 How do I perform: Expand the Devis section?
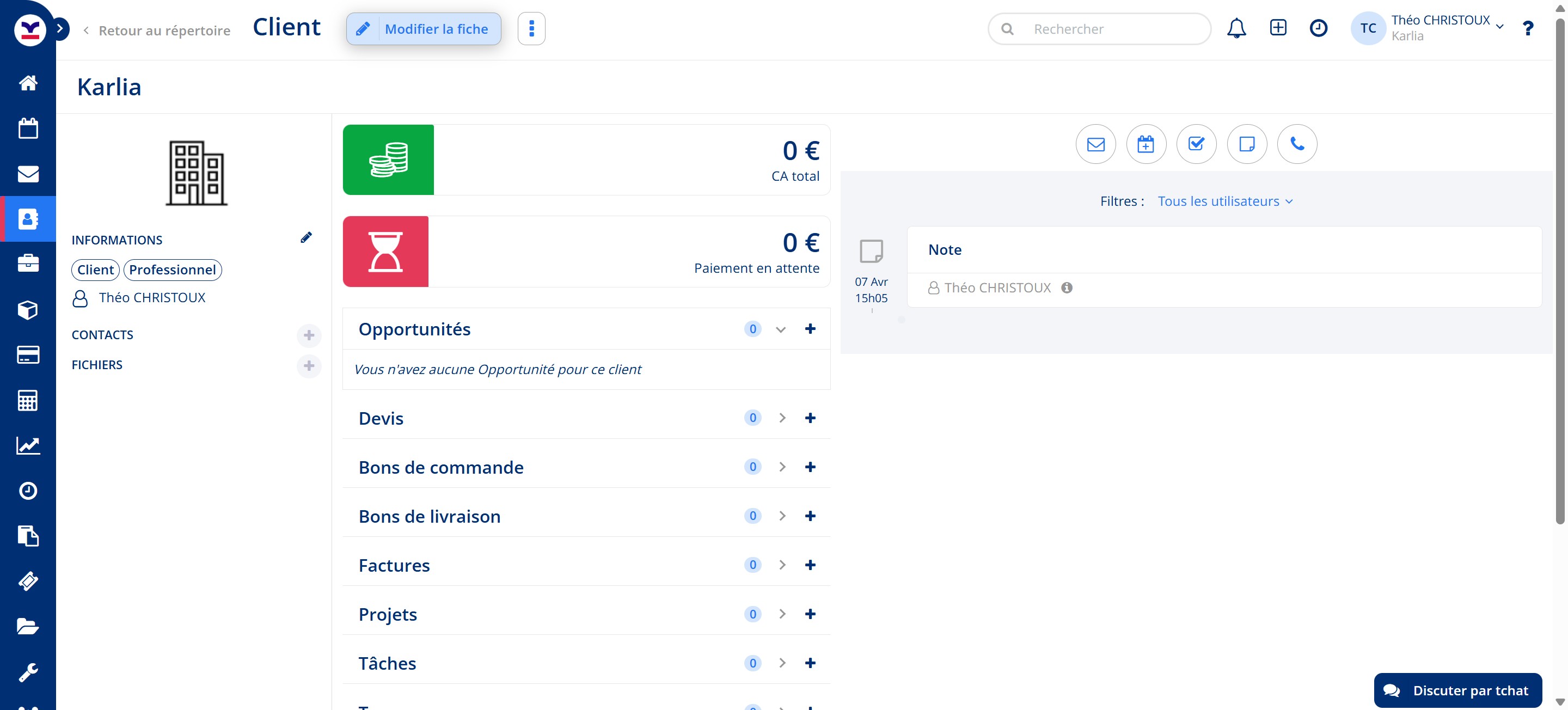click(x=782, y=418)
